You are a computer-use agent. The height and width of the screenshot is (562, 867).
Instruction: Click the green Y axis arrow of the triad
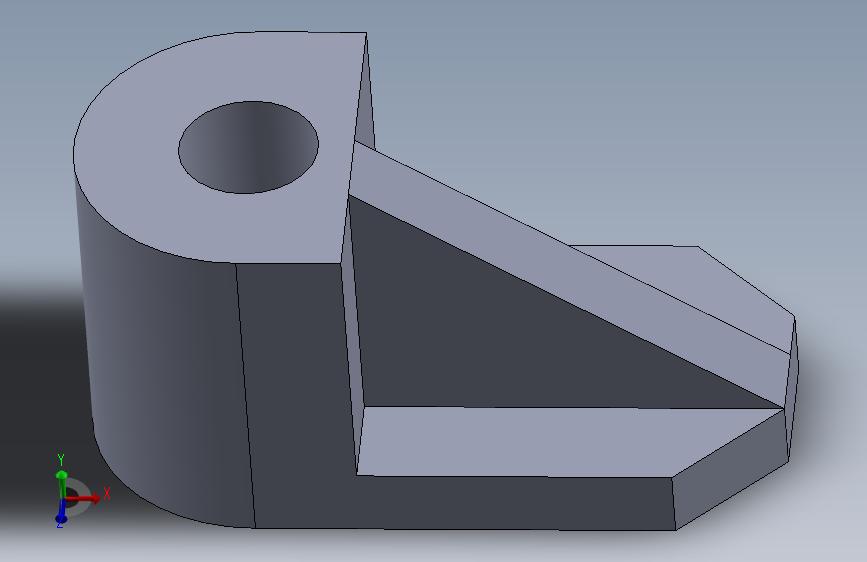tap(61, 484)
